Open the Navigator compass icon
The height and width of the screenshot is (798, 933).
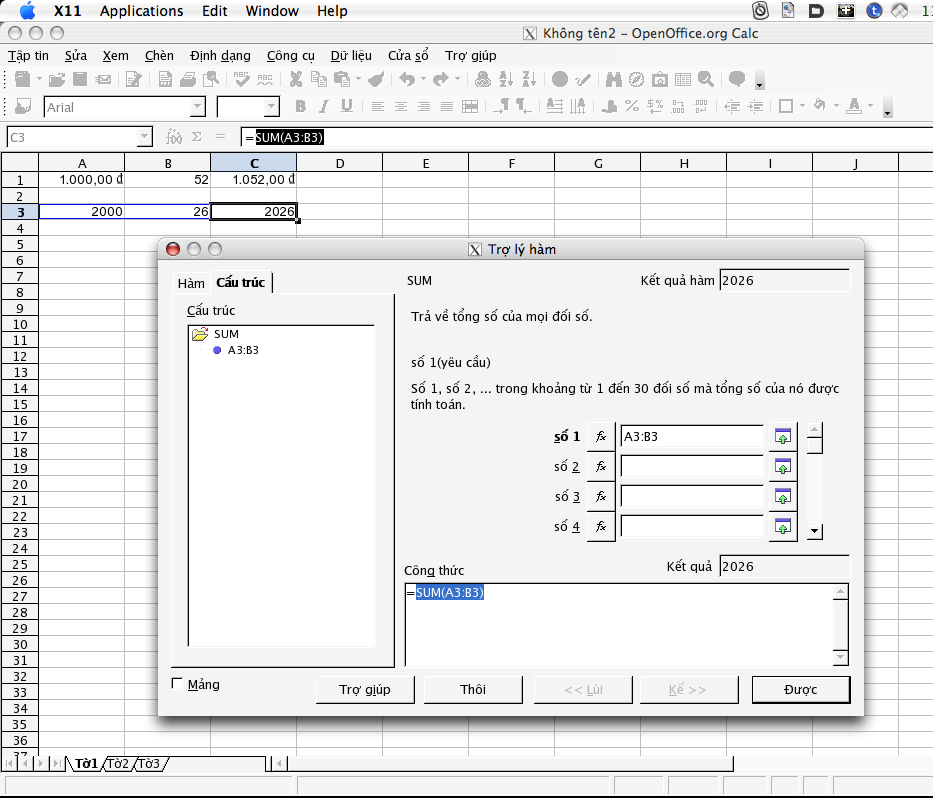(x=636, y=79)
